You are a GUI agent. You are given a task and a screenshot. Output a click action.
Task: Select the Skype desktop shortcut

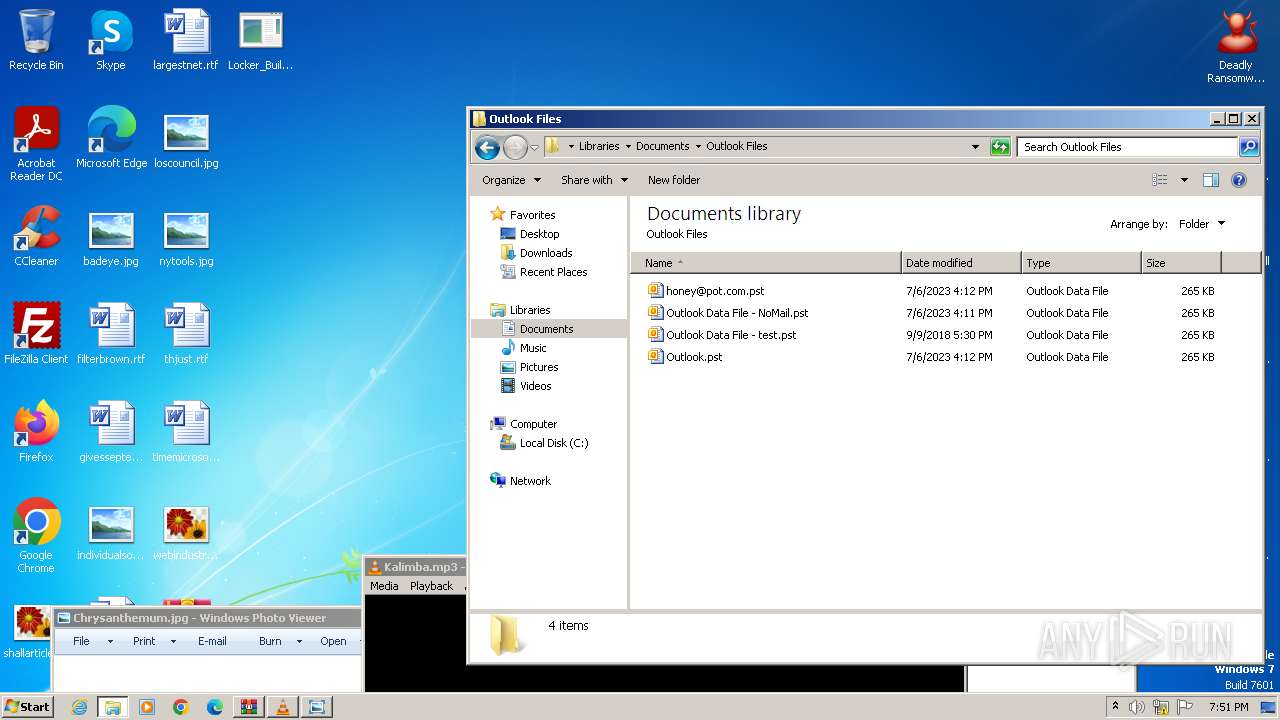pyautogui.click(x=111, y=41)
